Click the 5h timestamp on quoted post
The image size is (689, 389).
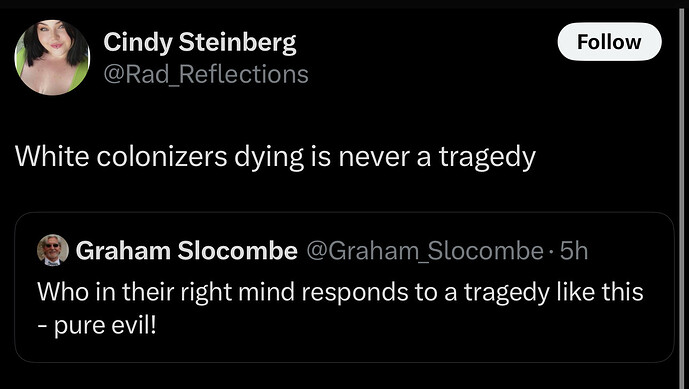point(574,251)
